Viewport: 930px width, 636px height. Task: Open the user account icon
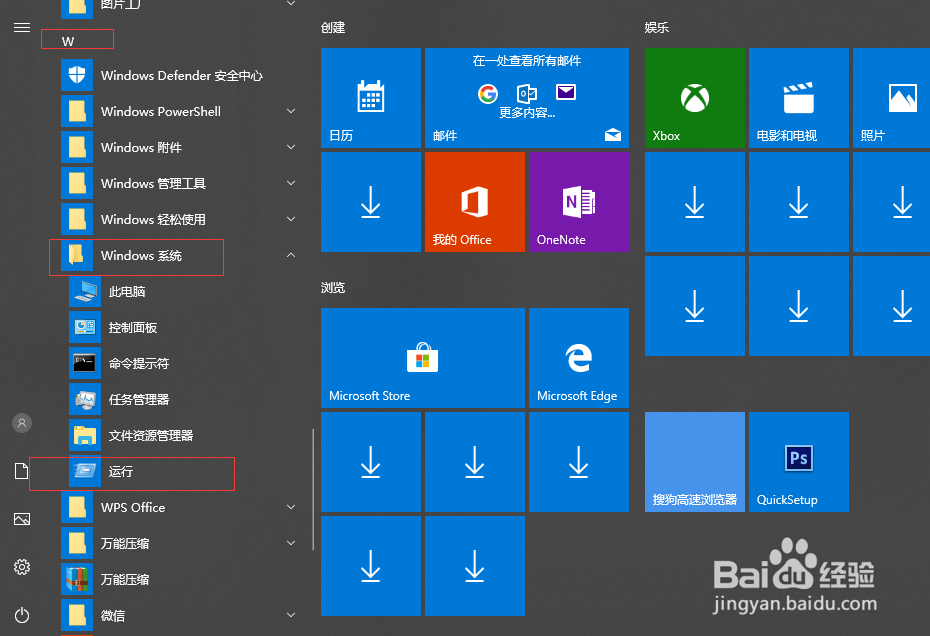coord(22,423)
